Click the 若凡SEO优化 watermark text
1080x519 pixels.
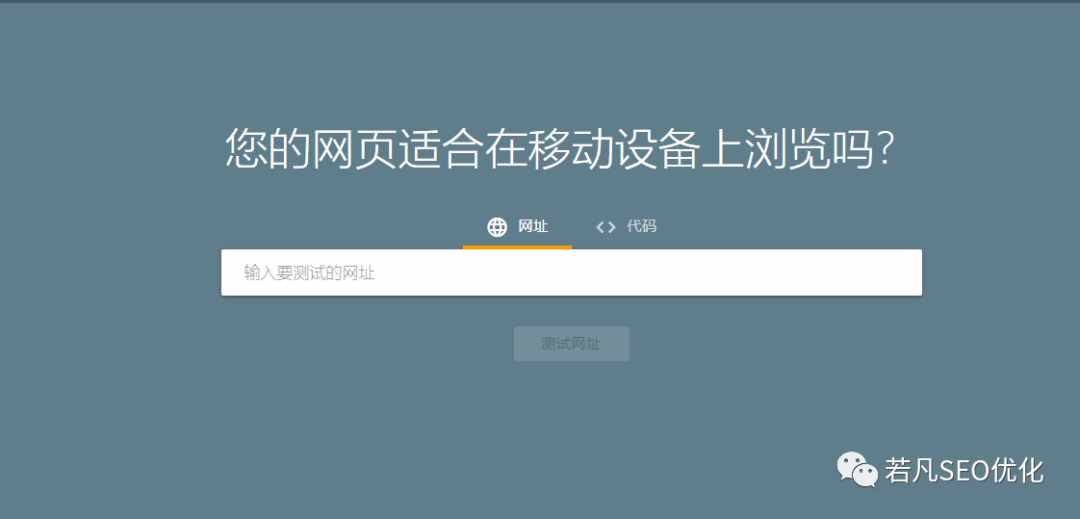click(x=964, y=470)
